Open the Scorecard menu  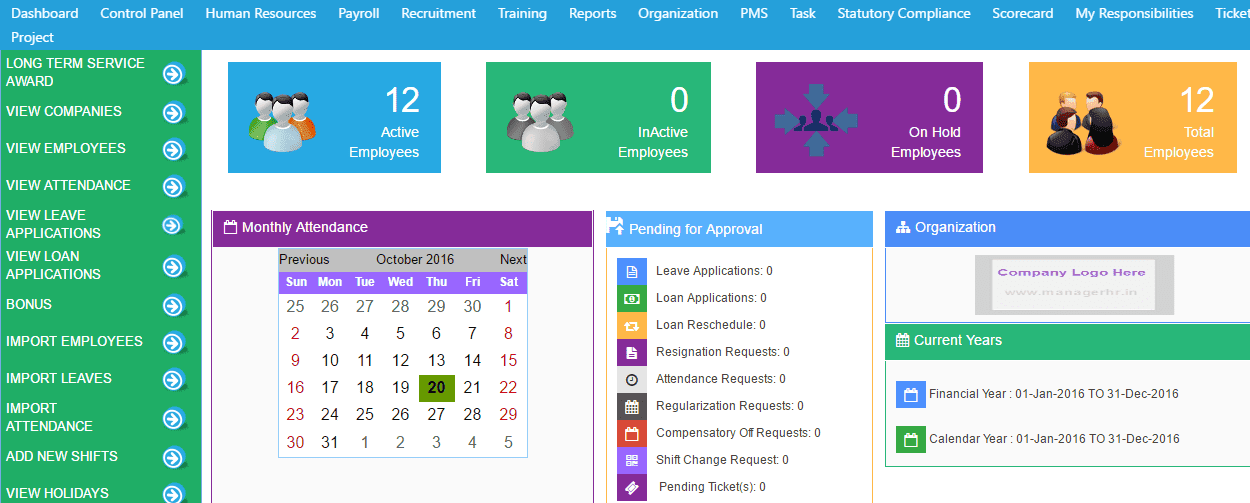click(x=1023, y=13)
